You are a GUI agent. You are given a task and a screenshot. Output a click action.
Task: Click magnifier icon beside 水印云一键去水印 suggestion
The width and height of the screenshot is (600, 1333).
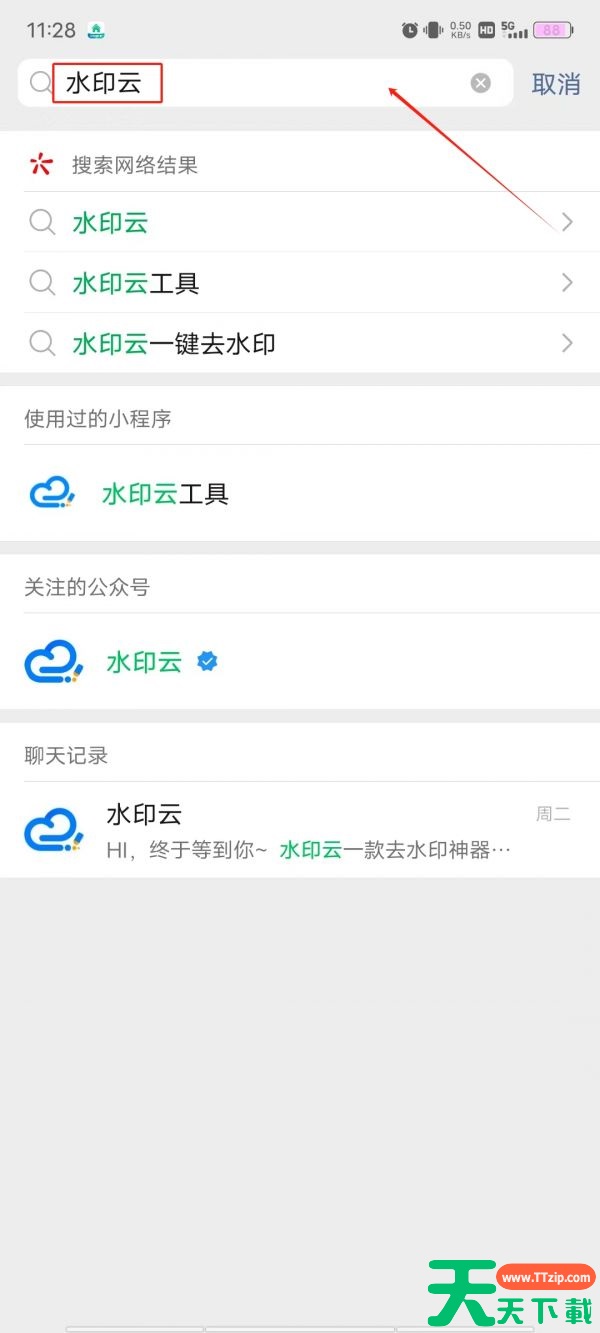pyautogui.click(x=42, y=343)
